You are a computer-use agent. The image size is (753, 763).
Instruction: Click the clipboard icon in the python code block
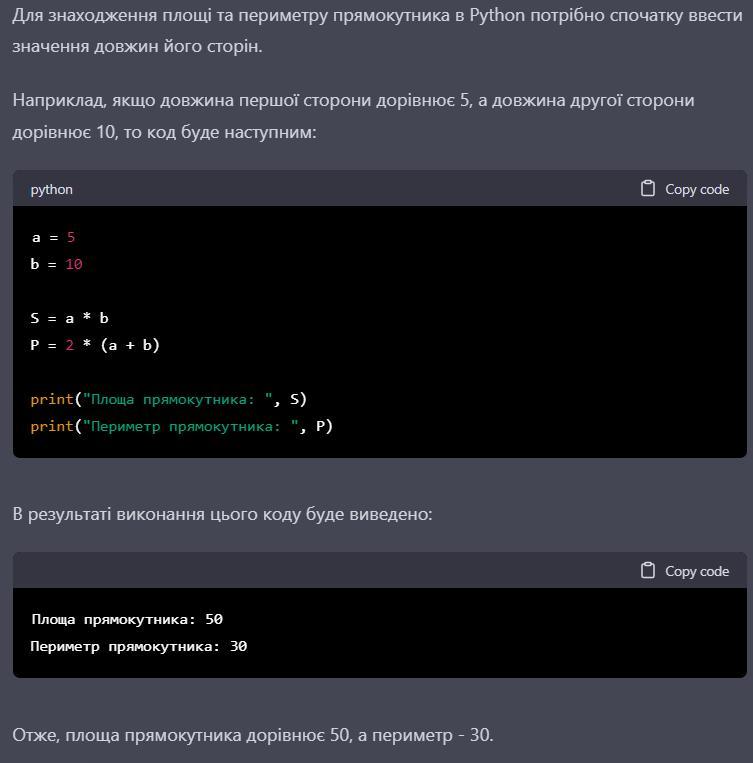pyautogui.click(x=648, y=189)
